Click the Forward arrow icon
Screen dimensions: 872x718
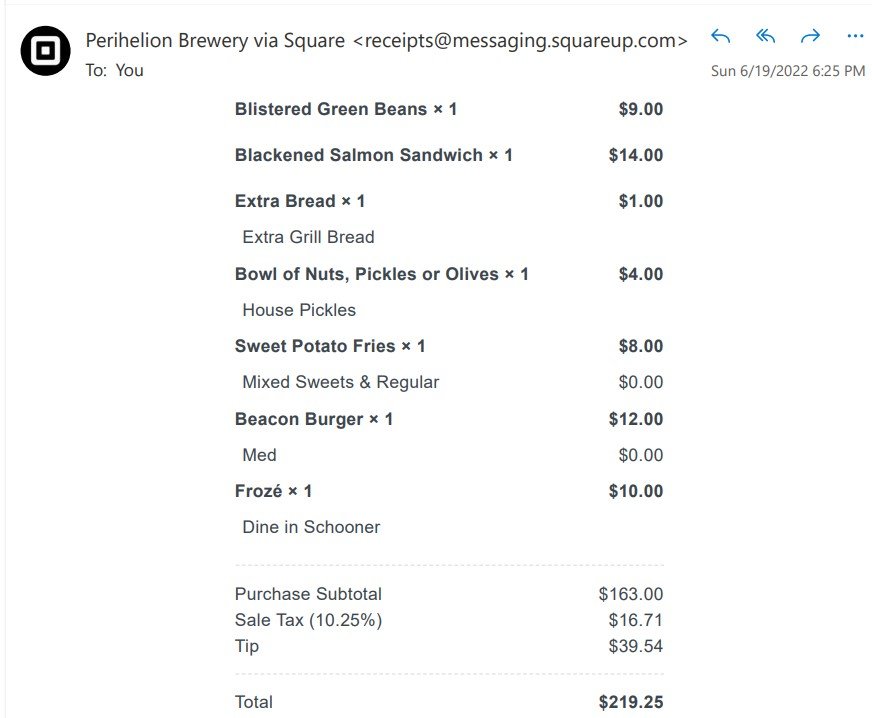coord(810,37)
